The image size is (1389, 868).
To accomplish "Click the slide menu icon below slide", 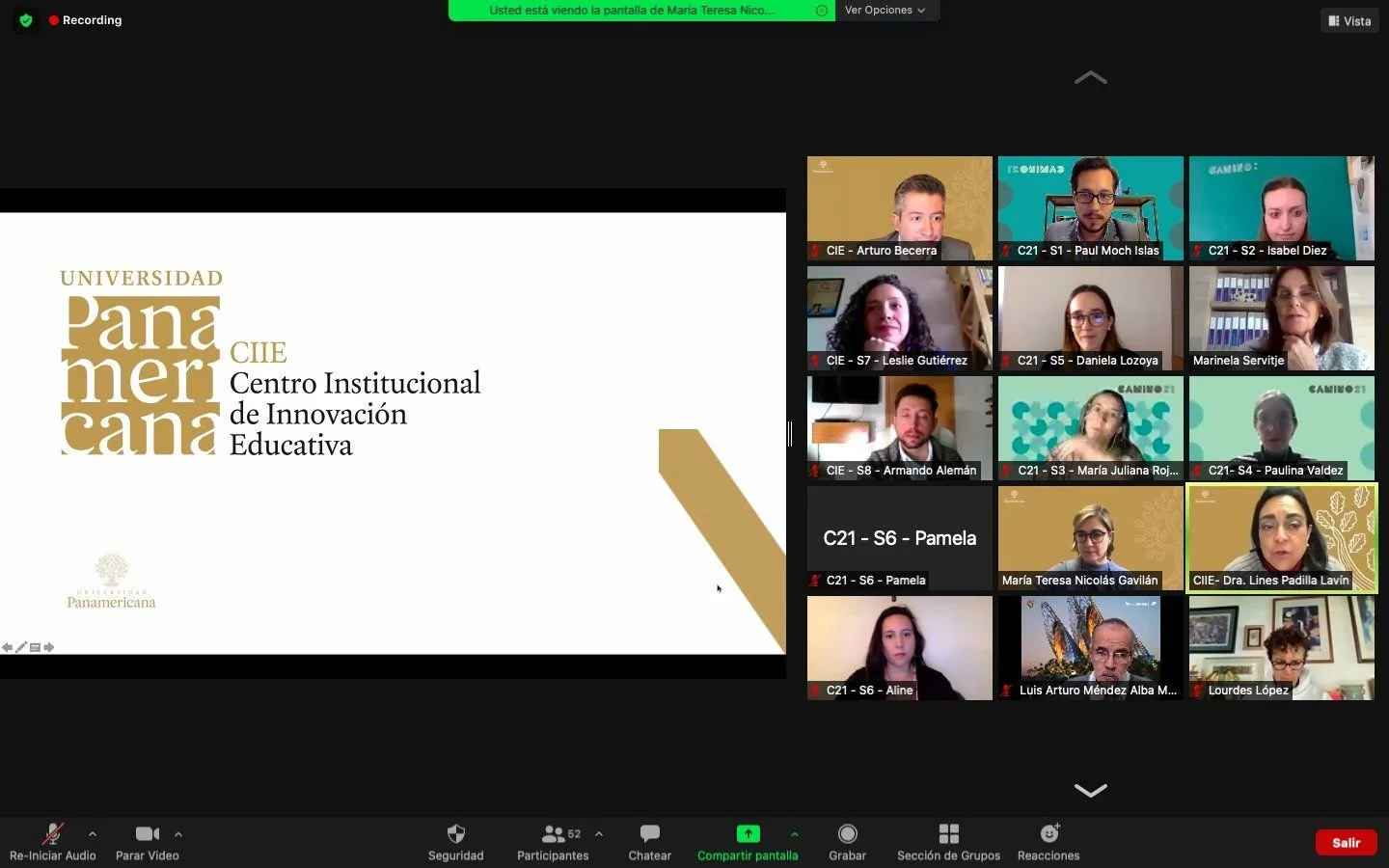I will coord(35,647).
